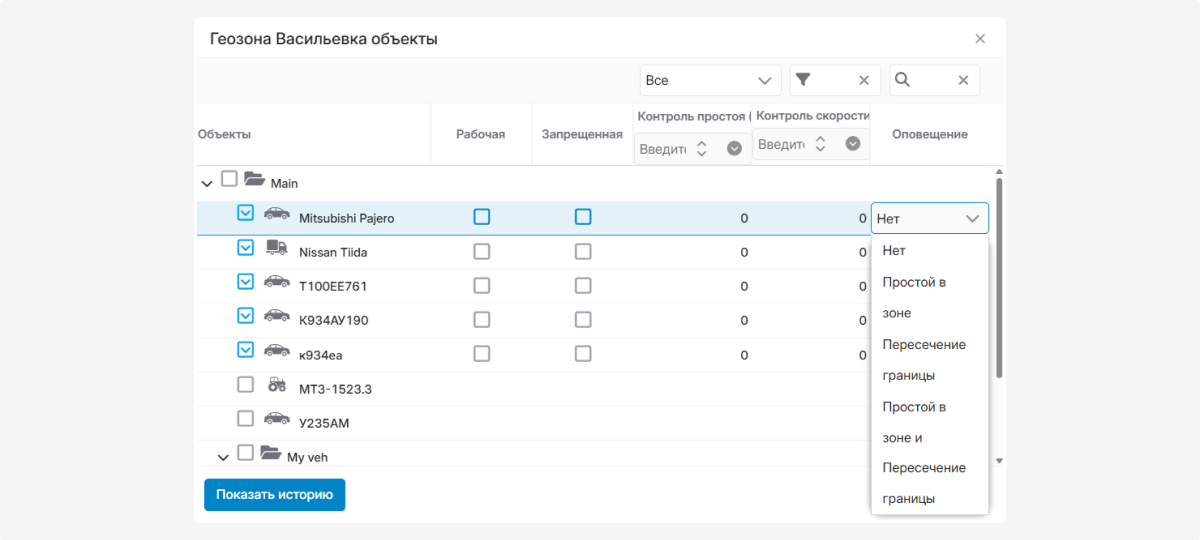Screen dimensions: 1200x540
Task: Click the car icon beside К934АУ190
Action: pos(277,317)
